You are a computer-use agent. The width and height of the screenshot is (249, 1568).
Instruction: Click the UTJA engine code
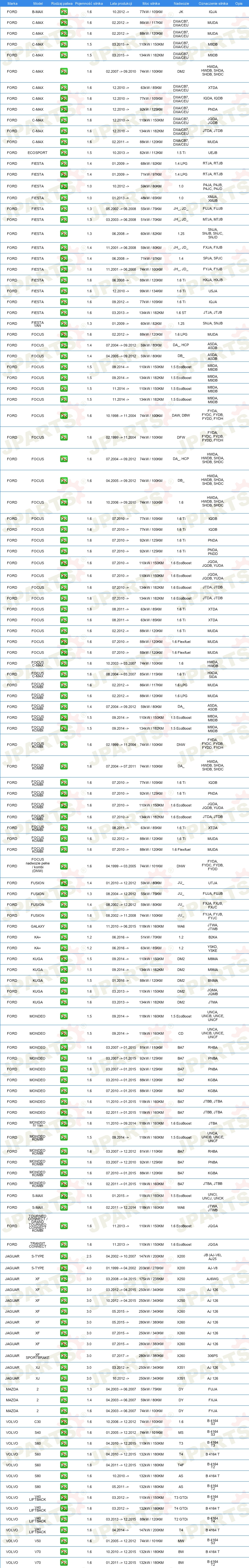tap(213, 883)
